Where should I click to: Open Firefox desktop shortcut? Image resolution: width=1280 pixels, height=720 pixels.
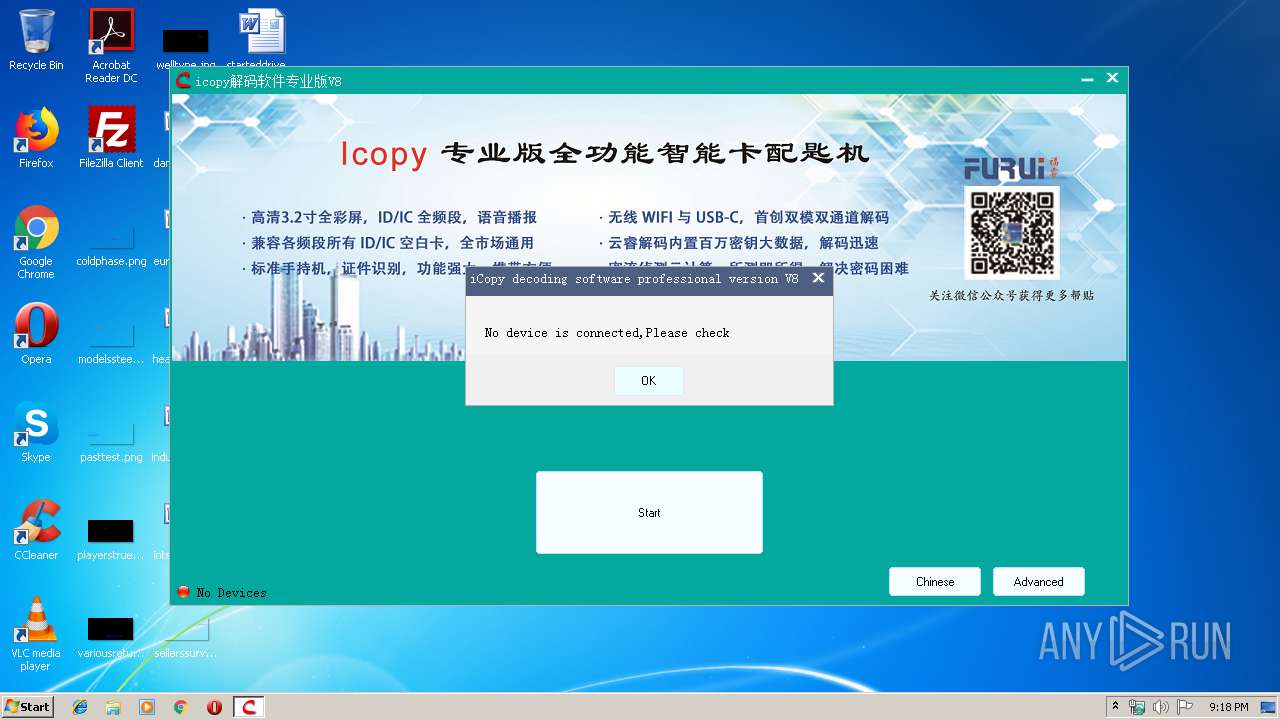point(36,138)
